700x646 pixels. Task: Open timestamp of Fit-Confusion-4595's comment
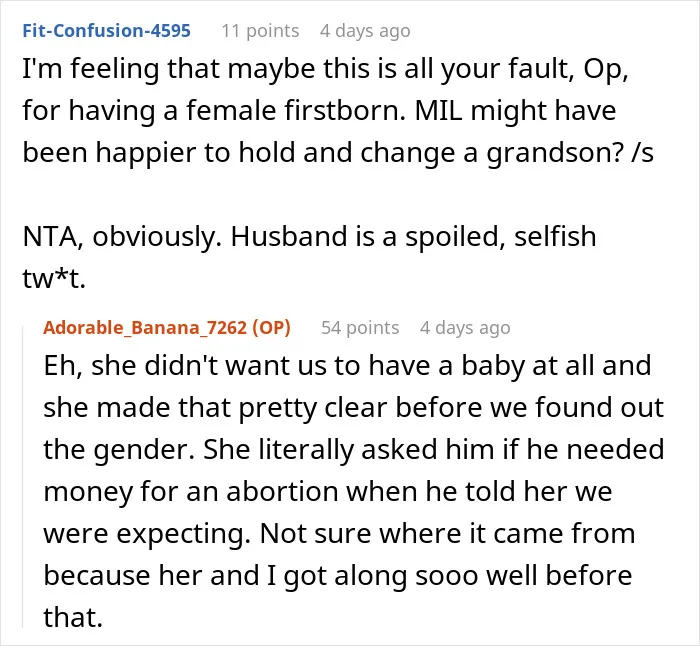click(365, 31)
